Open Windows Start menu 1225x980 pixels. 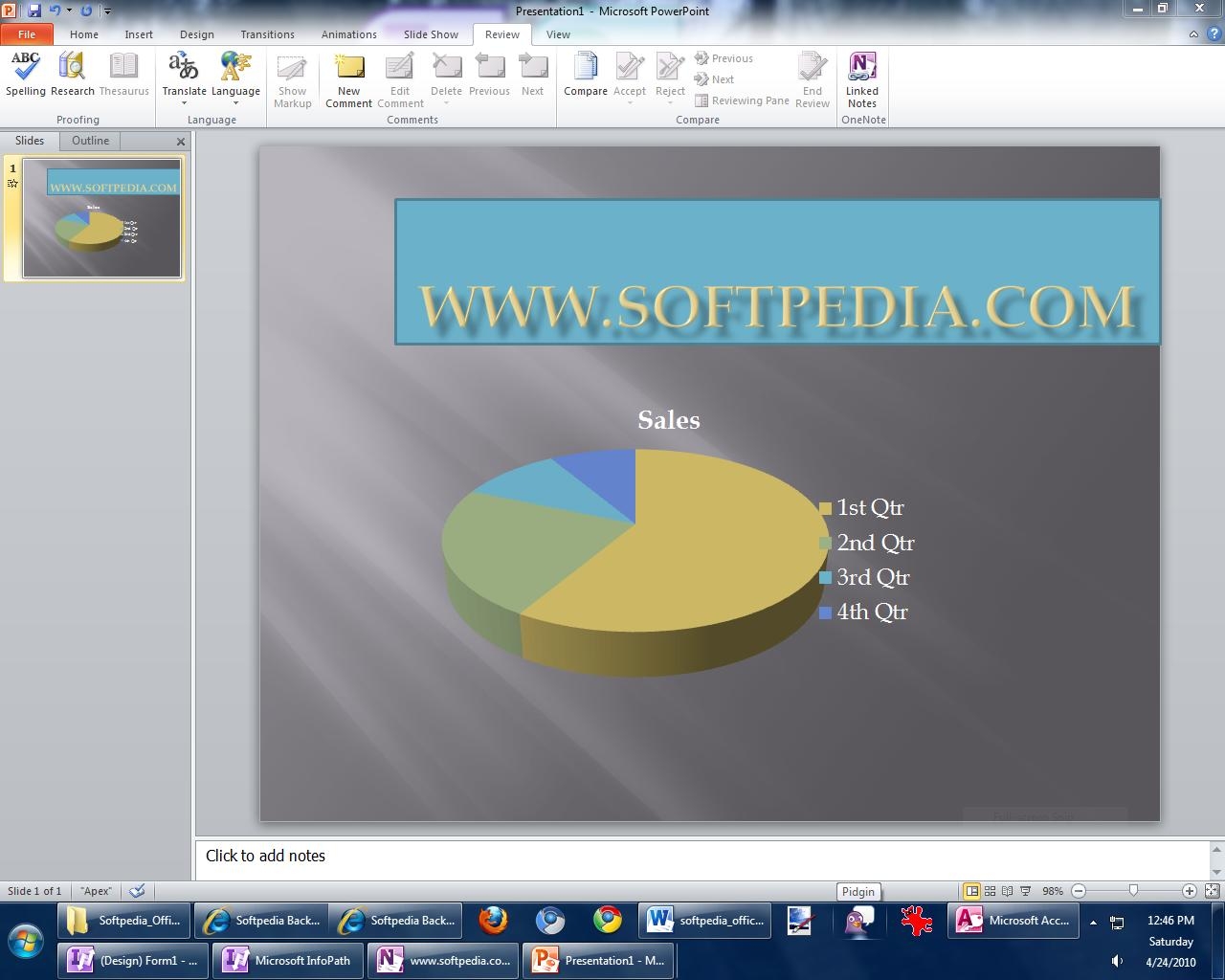[x=26, y=942]
